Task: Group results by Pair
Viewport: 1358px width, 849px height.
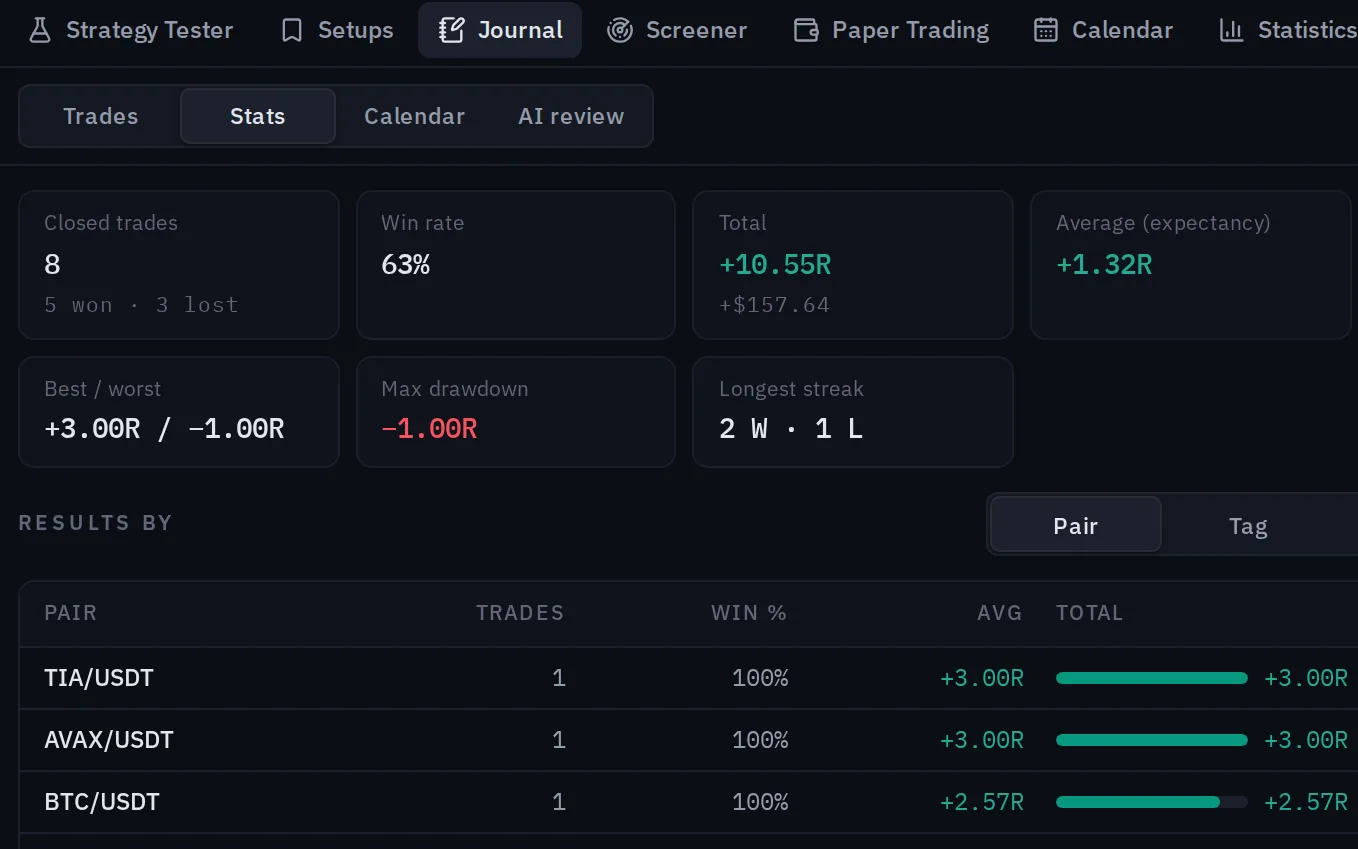Action: [x=1076, y=525]
